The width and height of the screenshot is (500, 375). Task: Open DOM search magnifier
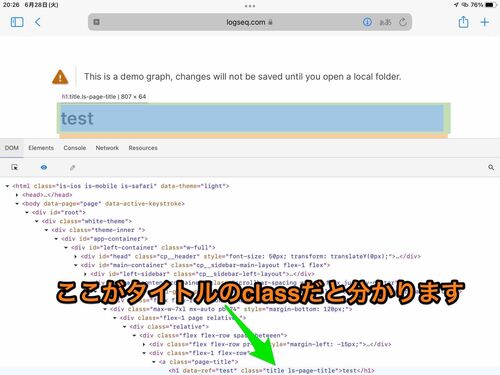491,167
